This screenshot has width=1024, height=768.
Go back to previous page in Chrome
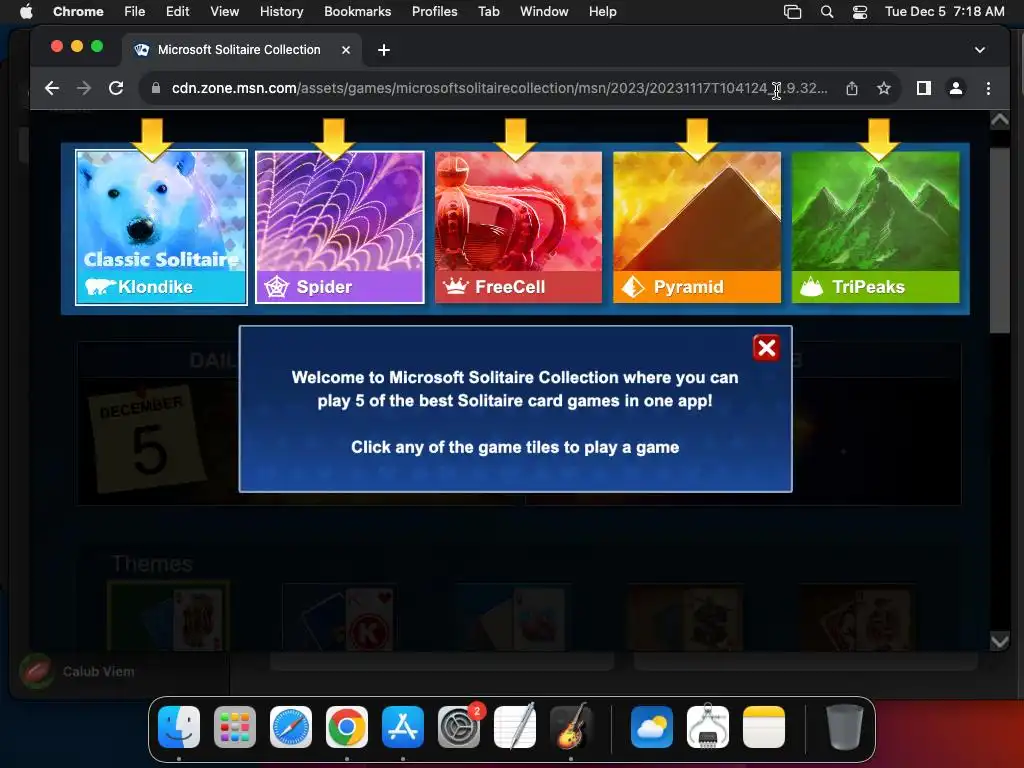tap(52, 88)
